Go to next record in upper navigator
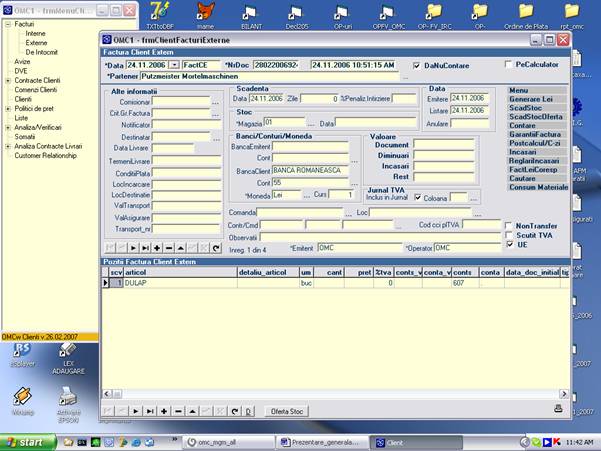Viewport: 601px width, 451px height. coord(132,247)
